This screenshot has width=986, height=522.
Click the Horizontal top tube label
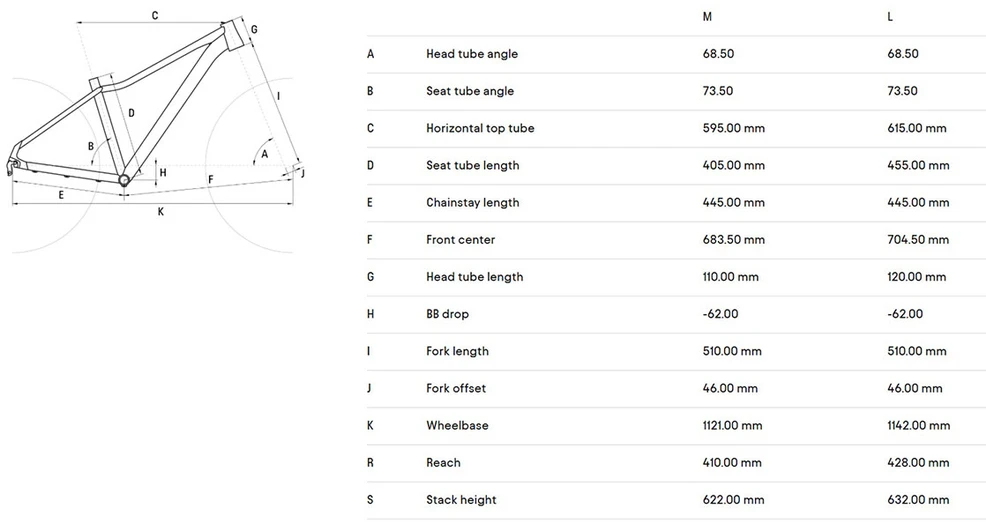tap(480, 128)
